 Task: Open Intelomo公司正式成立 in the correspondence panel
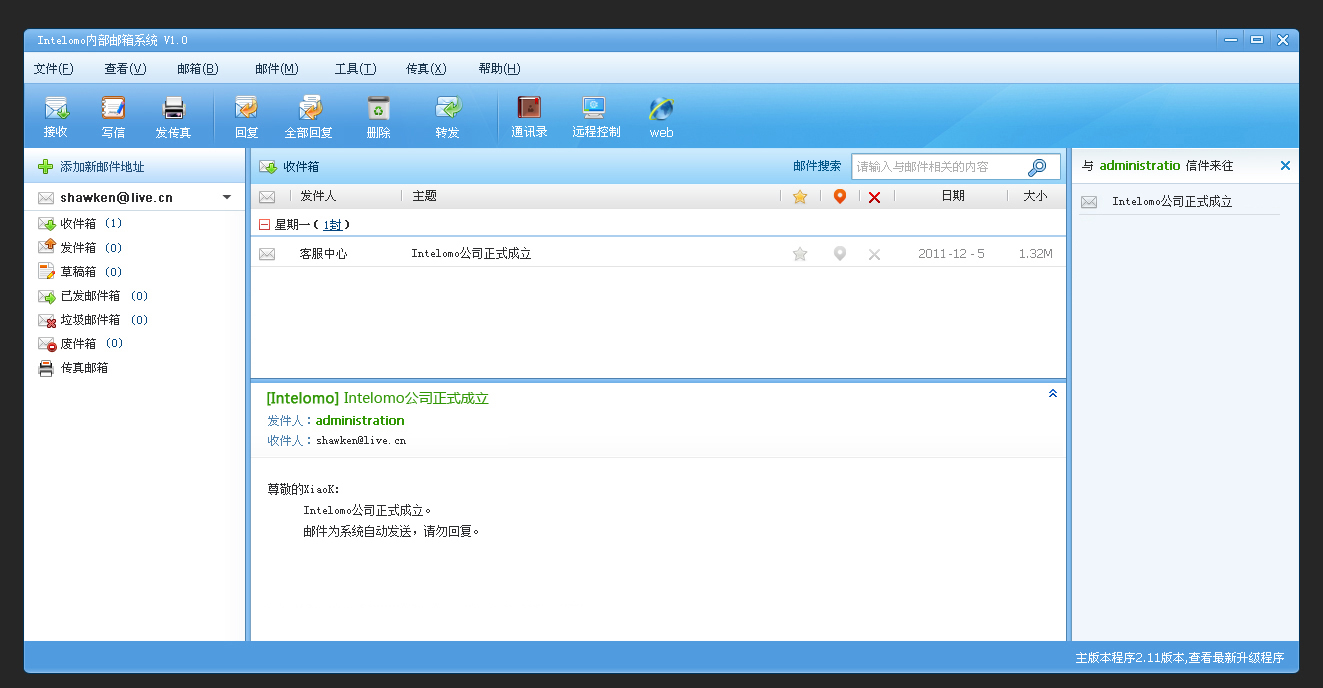coord(1172,201)
